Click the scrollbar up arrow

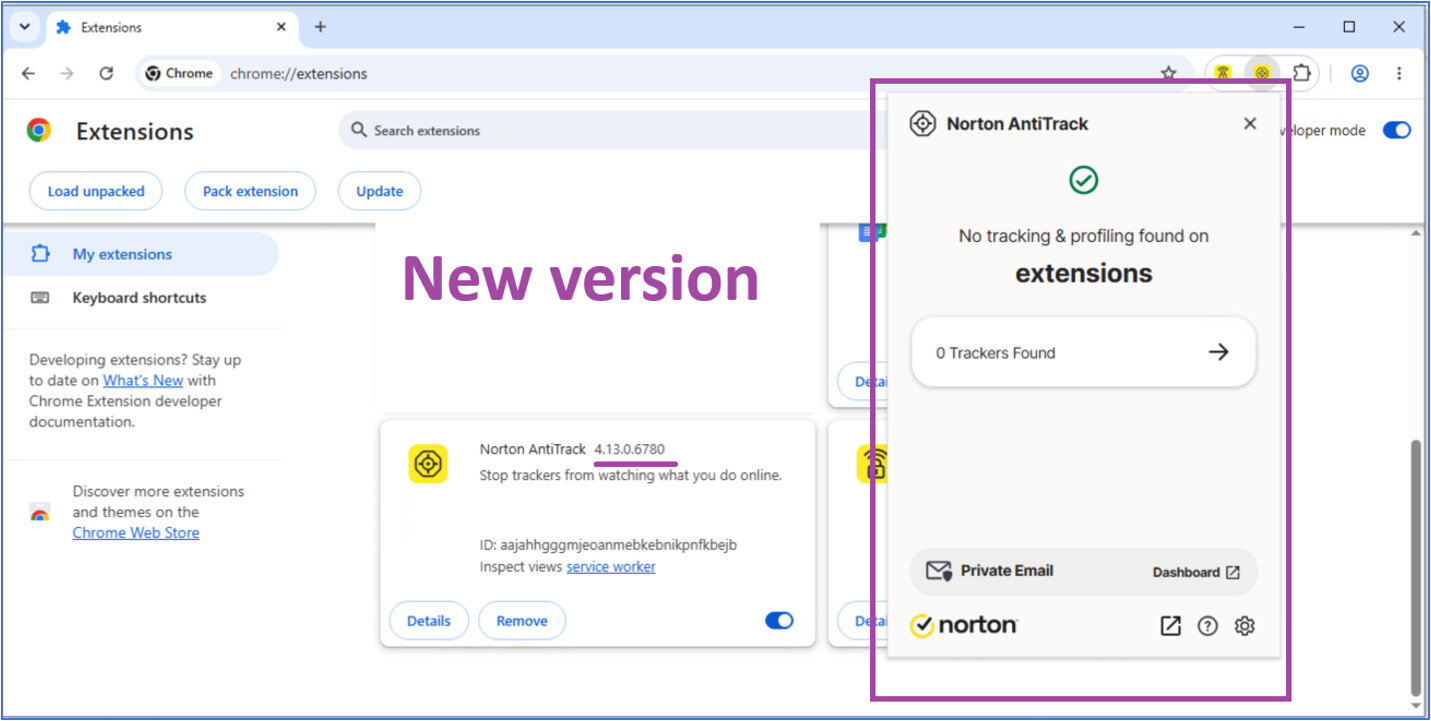[x=1415, y=234]
